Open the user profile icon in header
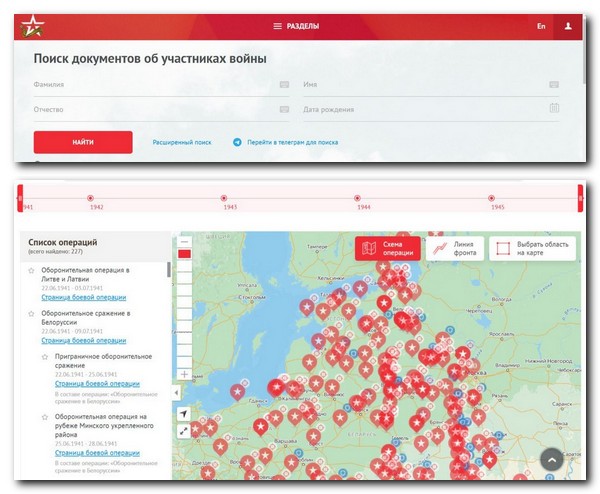 point(567,26)
